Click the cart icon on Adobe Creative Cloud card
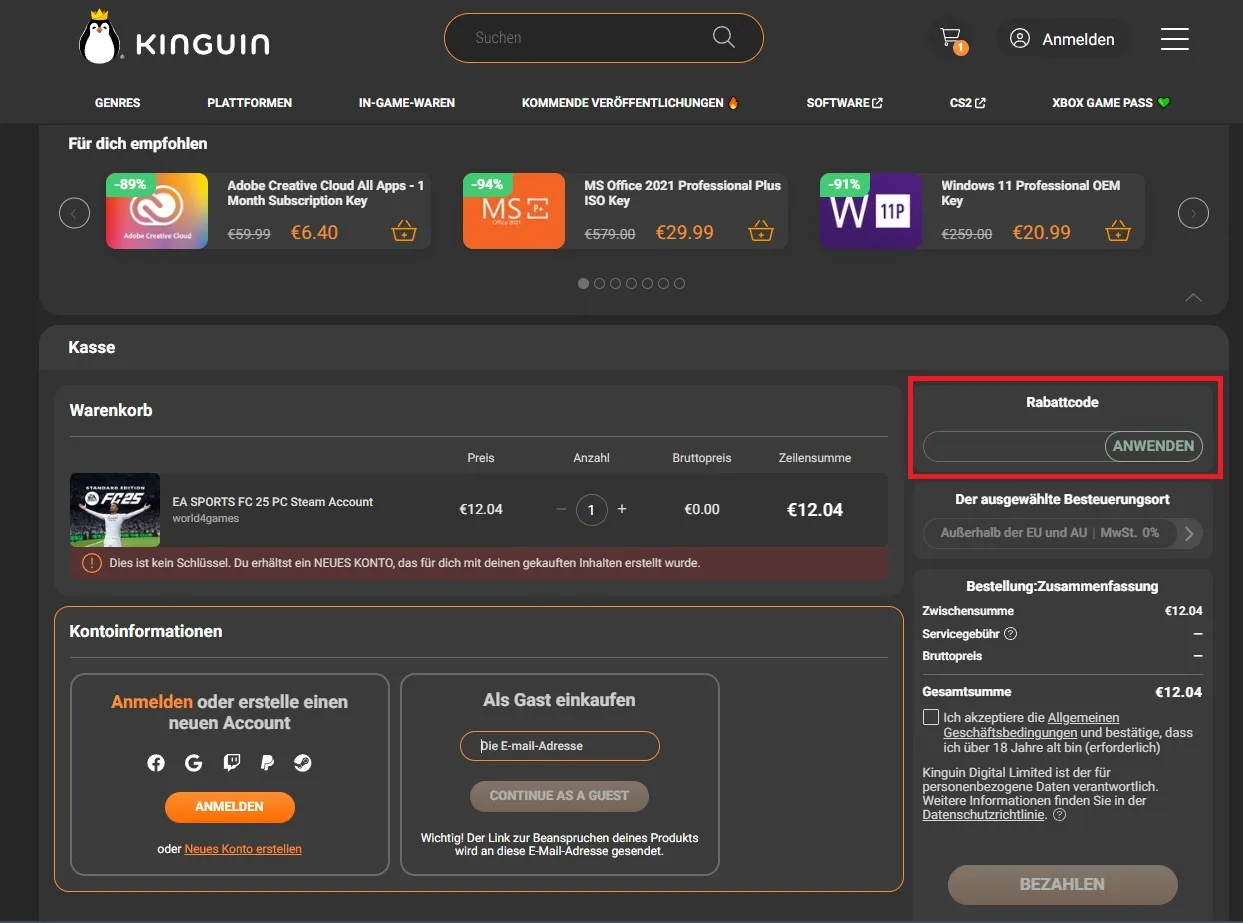The height and width of the screenshot is (923, 1243). pos(404,231)
